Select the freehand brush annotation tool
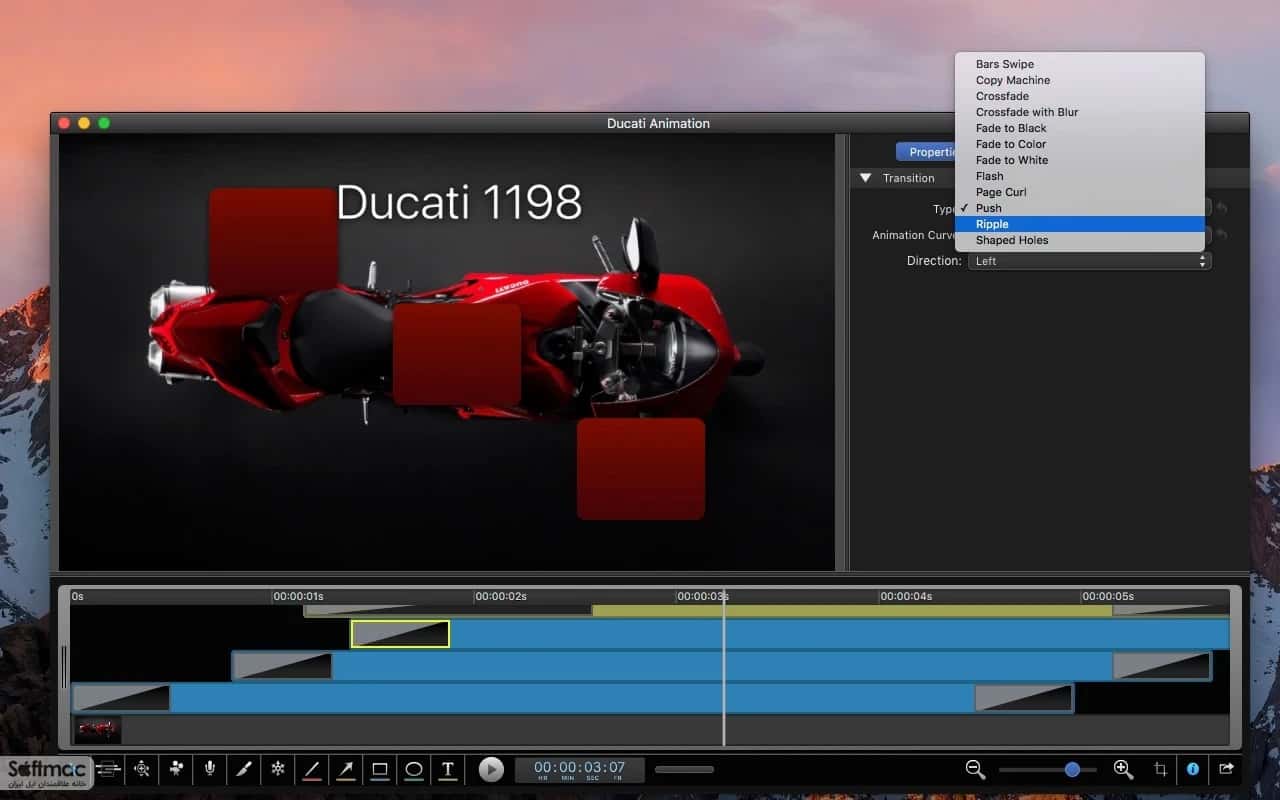The image size is (1280, 800). point(244,769)
